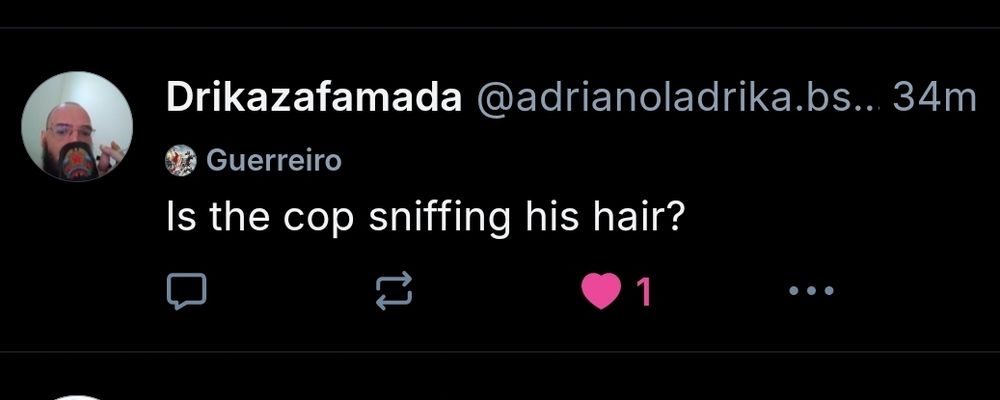Open thread by clicking post's empty area
Viewport: 1000px width, 400px height.
[x=829, y=217]
